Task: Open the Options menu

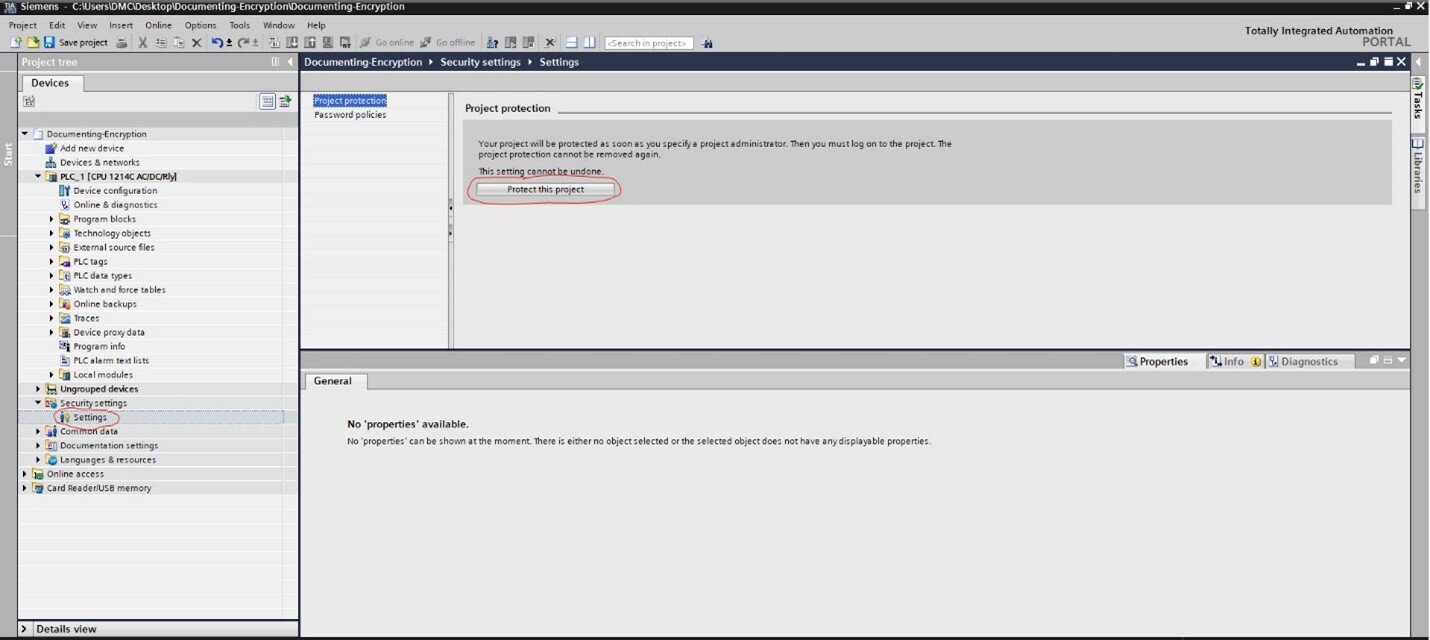Action: coord(200,25)
